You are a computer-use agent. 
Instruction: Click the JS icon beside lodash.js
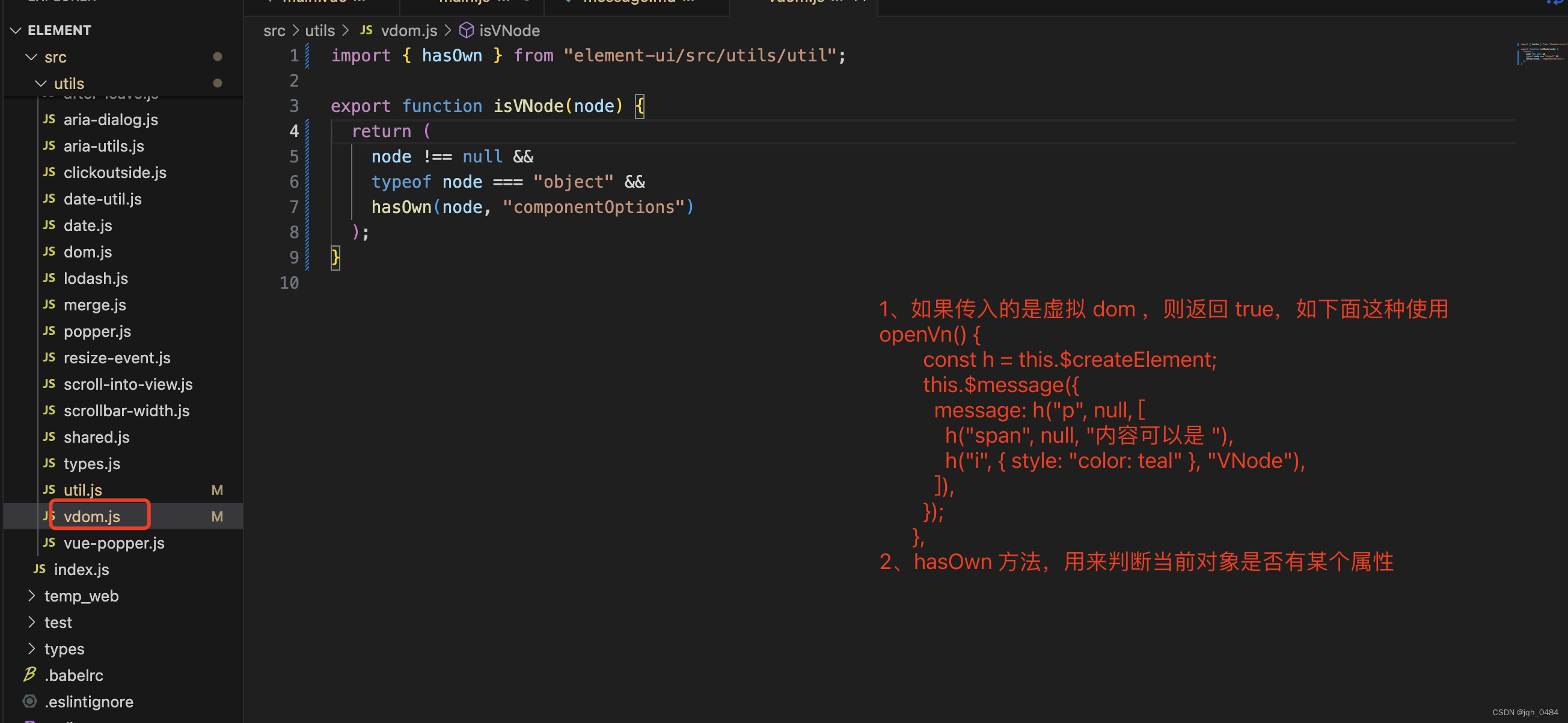point(49,278)
